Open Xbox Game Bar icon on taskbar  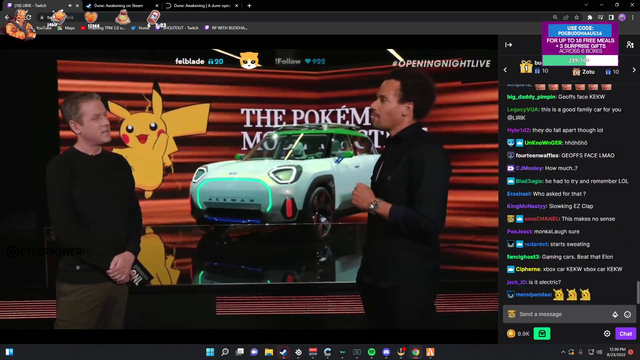(357, 352)
